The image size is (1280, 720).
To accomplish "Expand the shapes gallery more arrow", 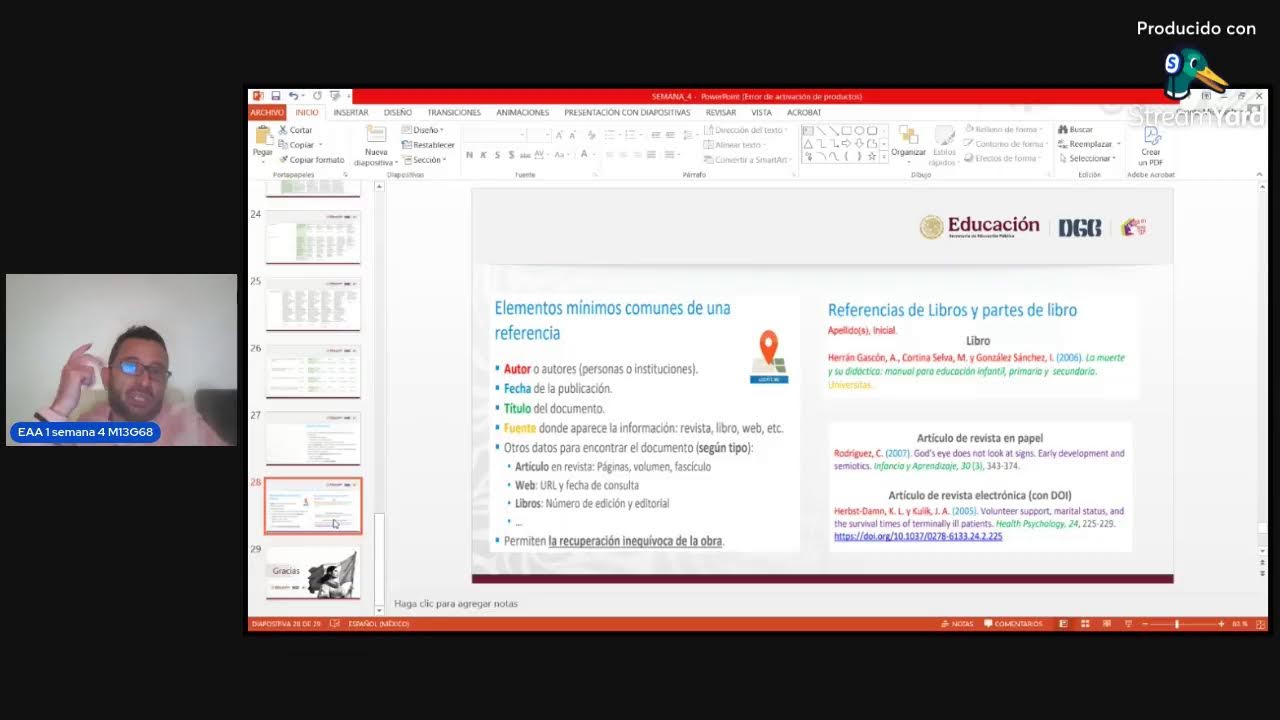I will coord(884,157).
